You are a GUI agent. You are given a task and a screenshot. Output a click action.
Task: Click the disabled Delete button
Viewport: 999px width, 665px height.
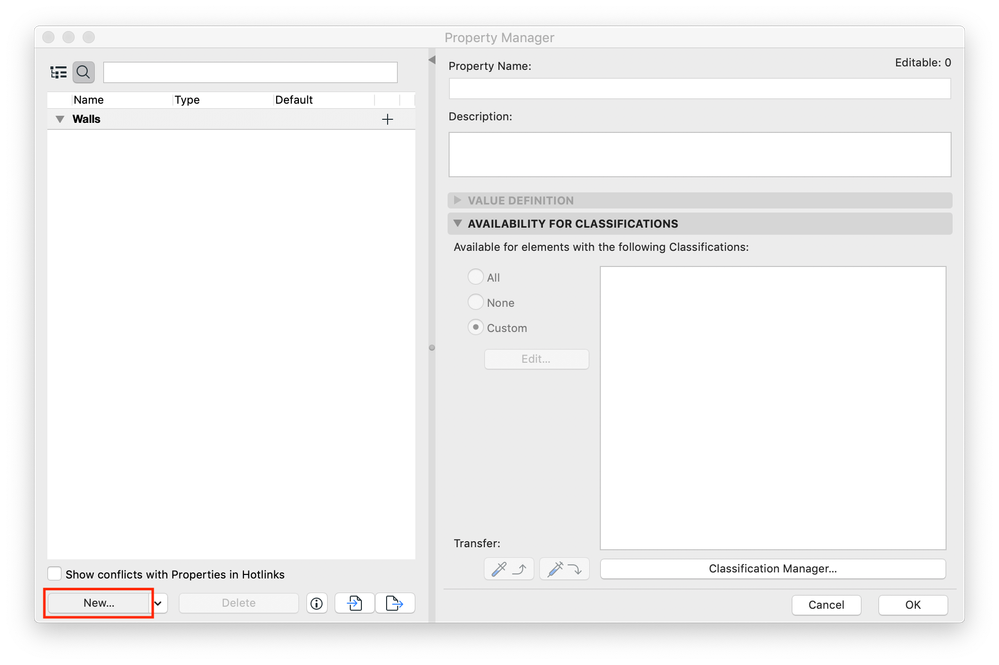point(238,603)
